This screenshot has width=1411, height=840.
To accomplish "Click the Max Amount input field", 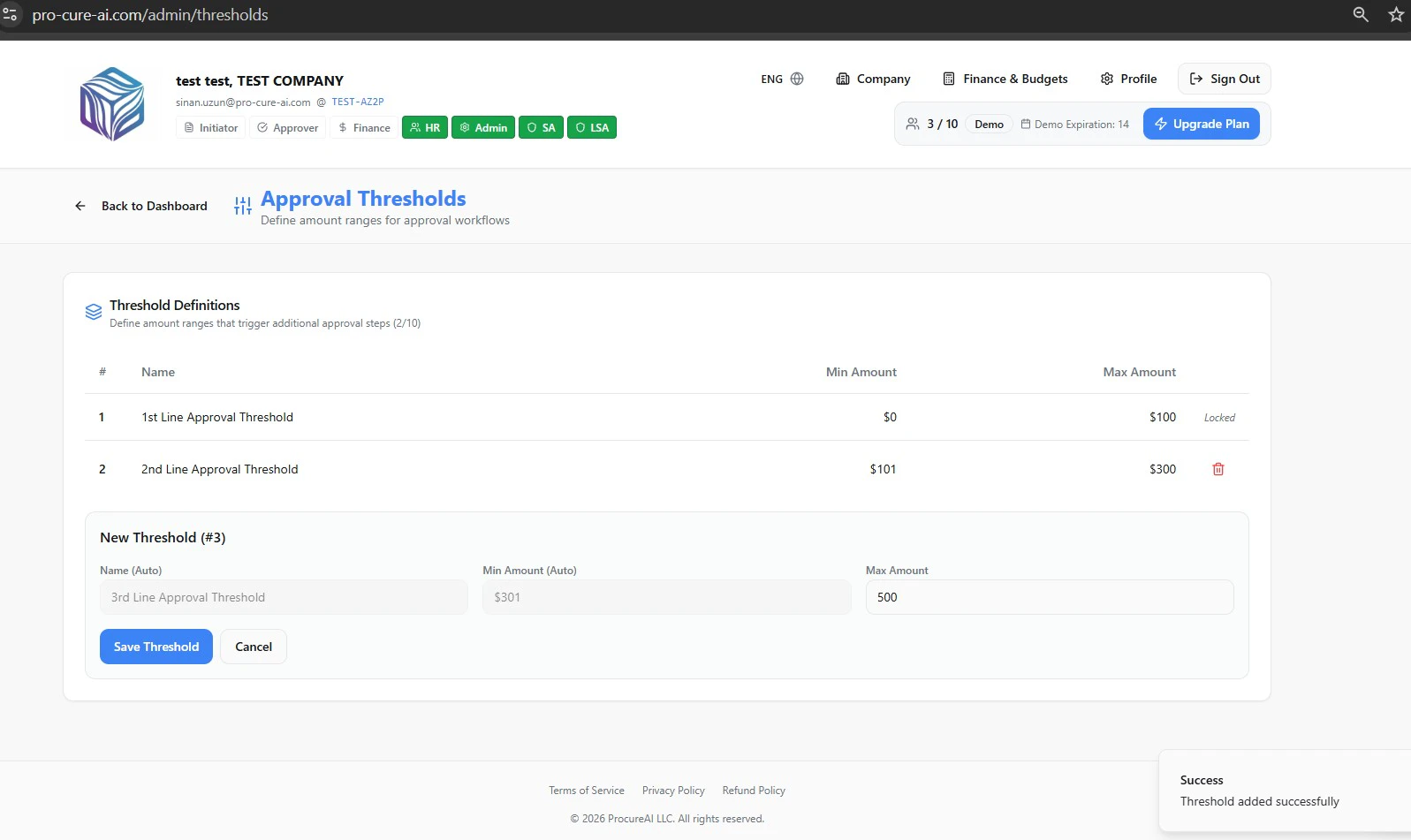I will click(x=1050, y=597).
